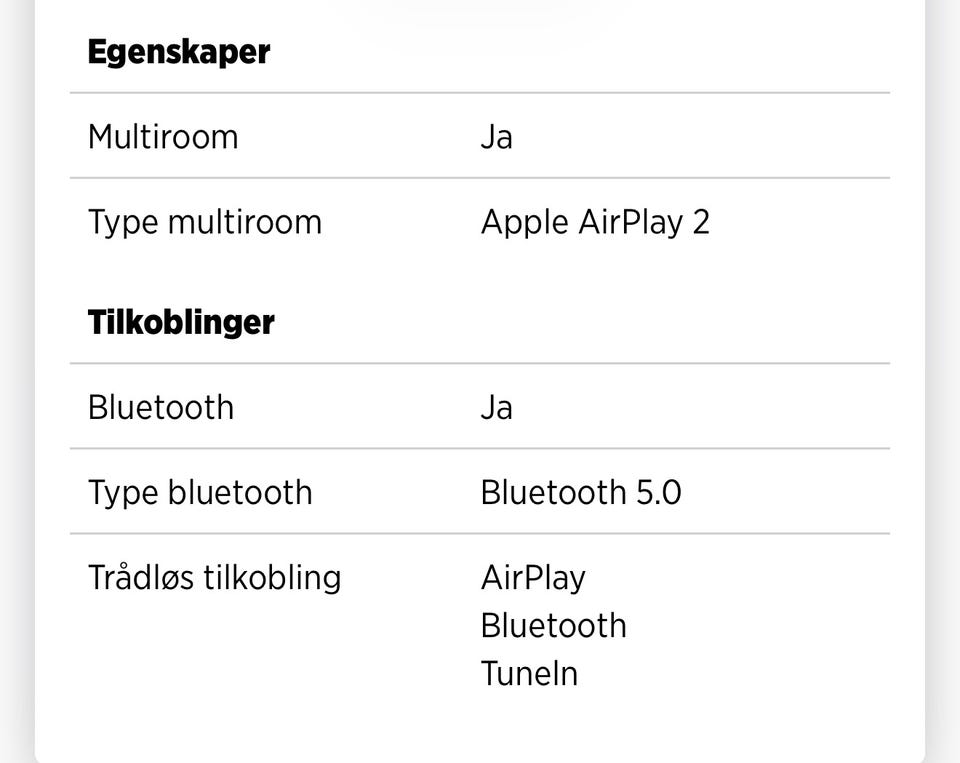Image resolution: width=960 pixels, height=763 pixels.
Task: Click Bluetooth in the wireless connection list
Action: (x=553, y=626)
